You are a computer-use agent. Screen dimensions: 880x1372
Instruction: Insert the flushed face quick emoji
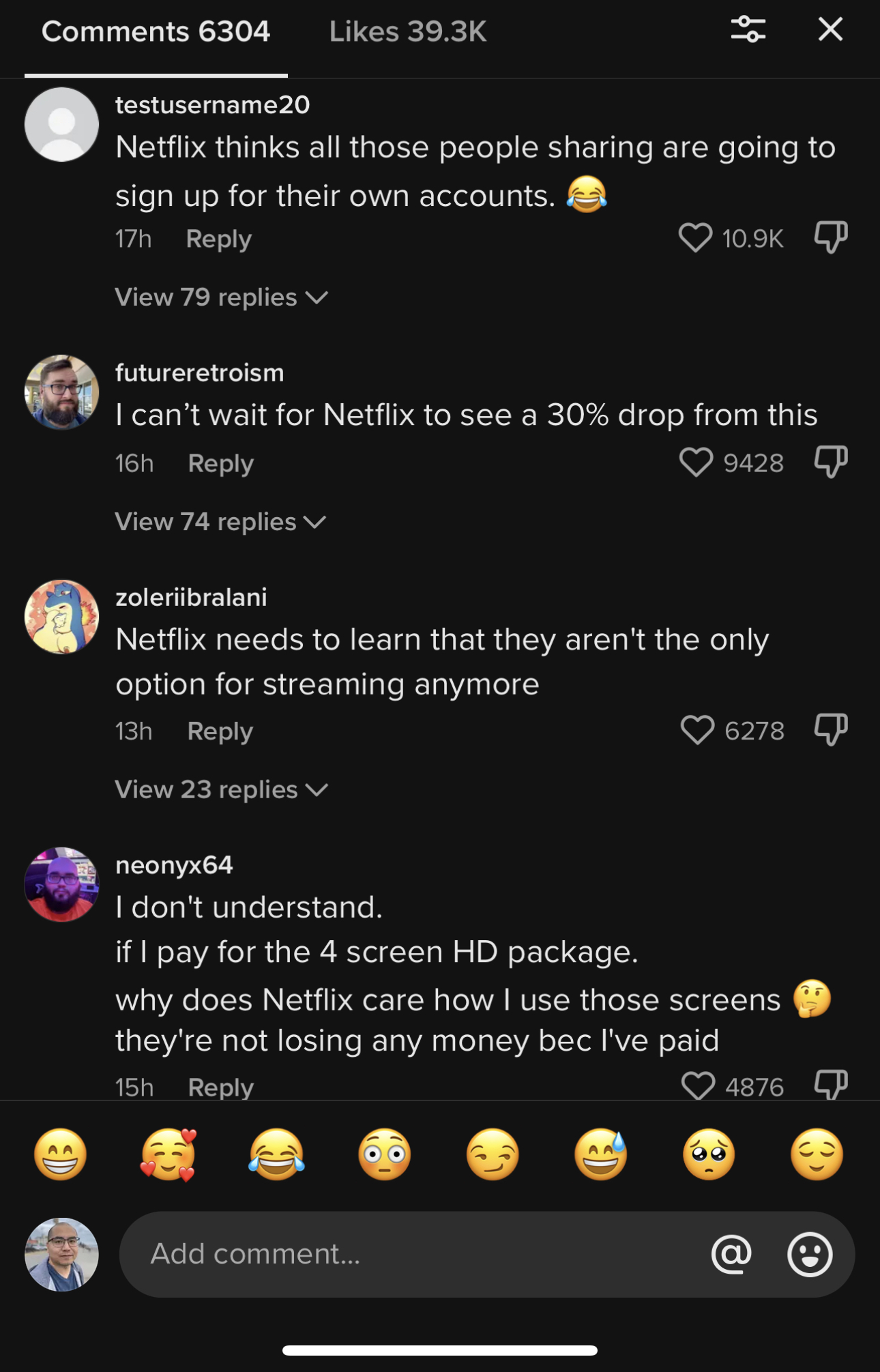coord(385,1154)
